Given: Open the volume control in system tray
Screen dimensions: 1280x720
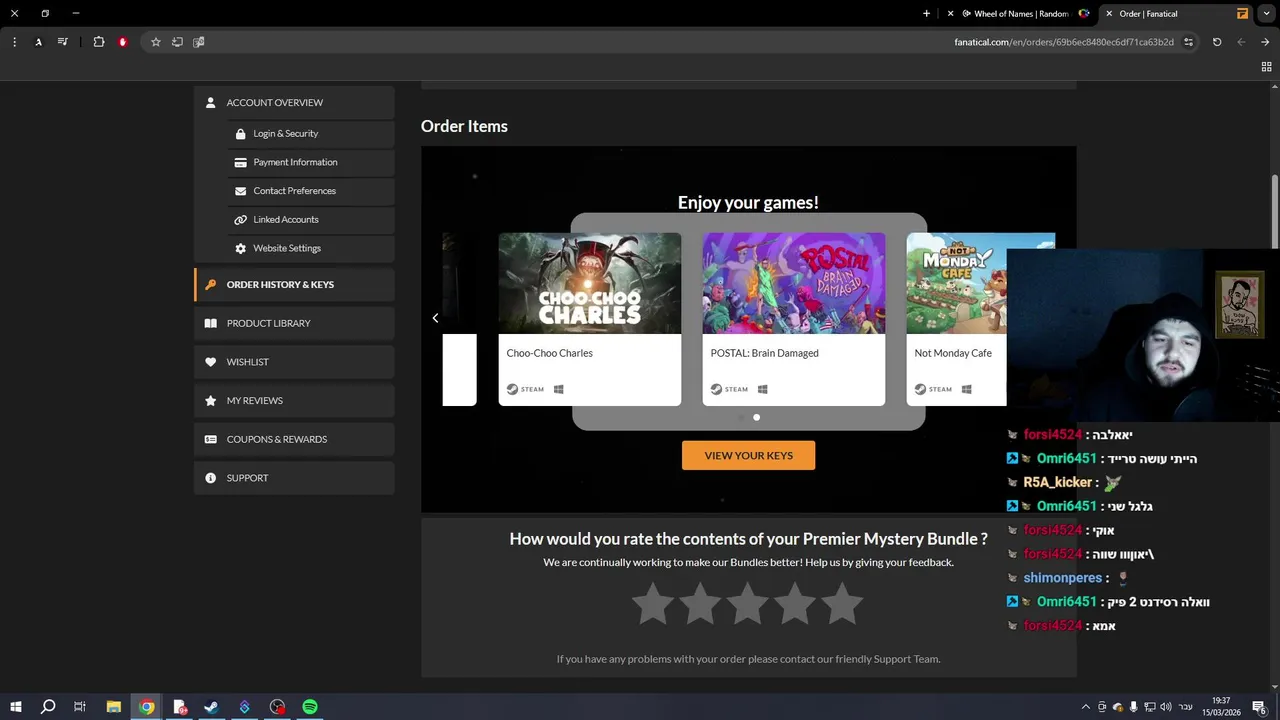Looking at the screenshot, I should (1166, 707).
